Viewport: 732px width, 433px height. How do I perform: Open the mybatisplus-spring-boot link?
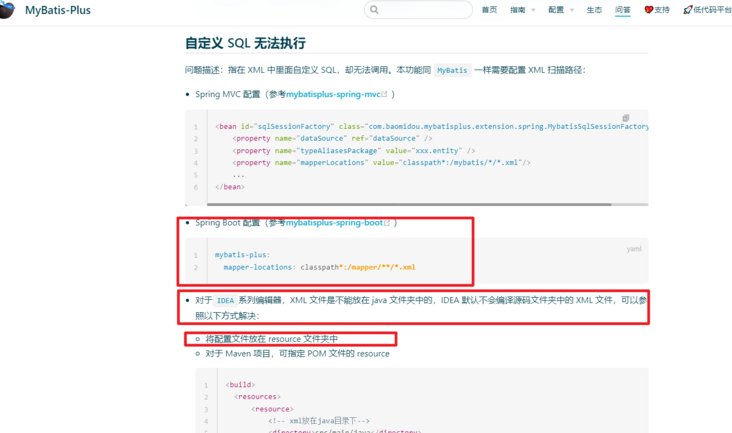pos(334,223)
